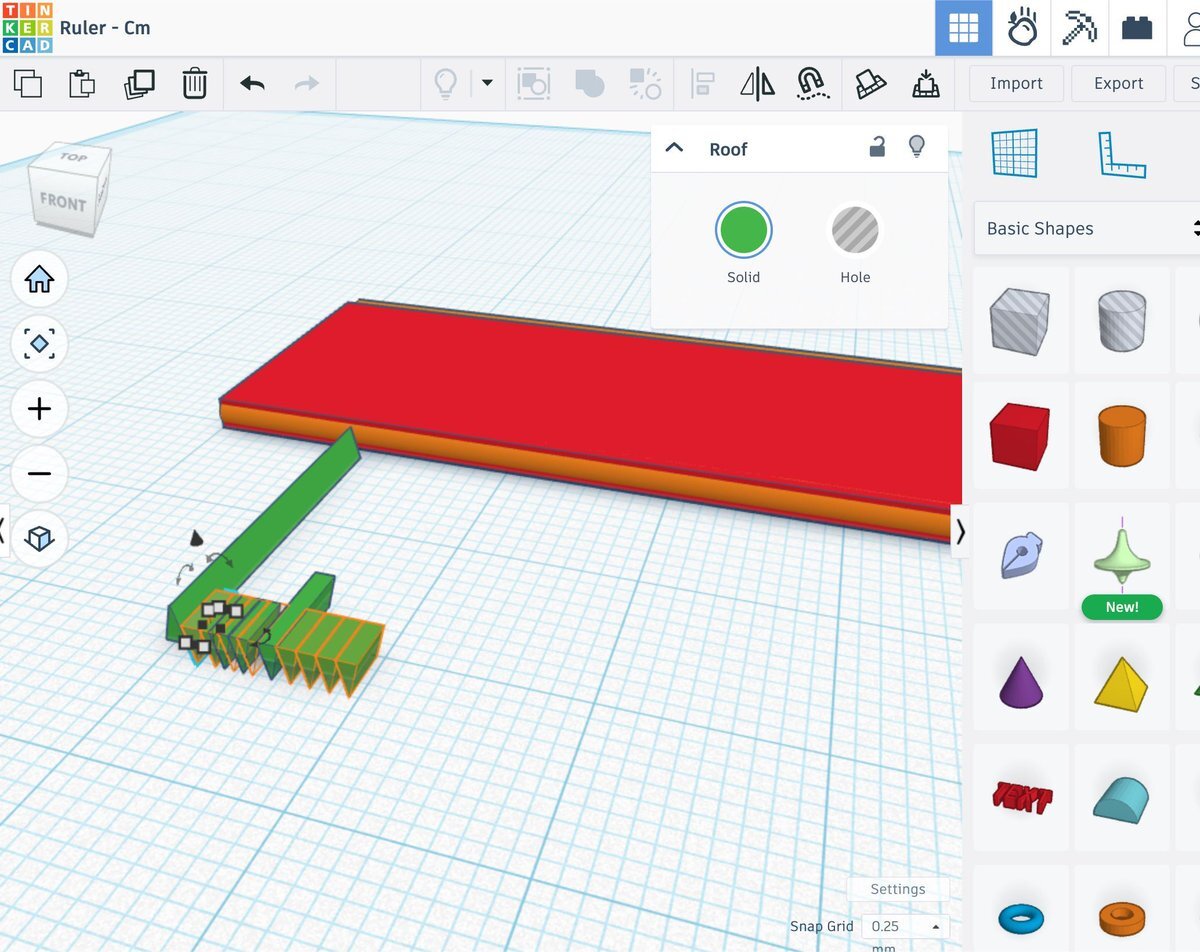The height and width of the screenshot is (952, 1200).
Task: Open the Snap Grid value dropdown
Action: pyautogui.click(x=905, y=926)
